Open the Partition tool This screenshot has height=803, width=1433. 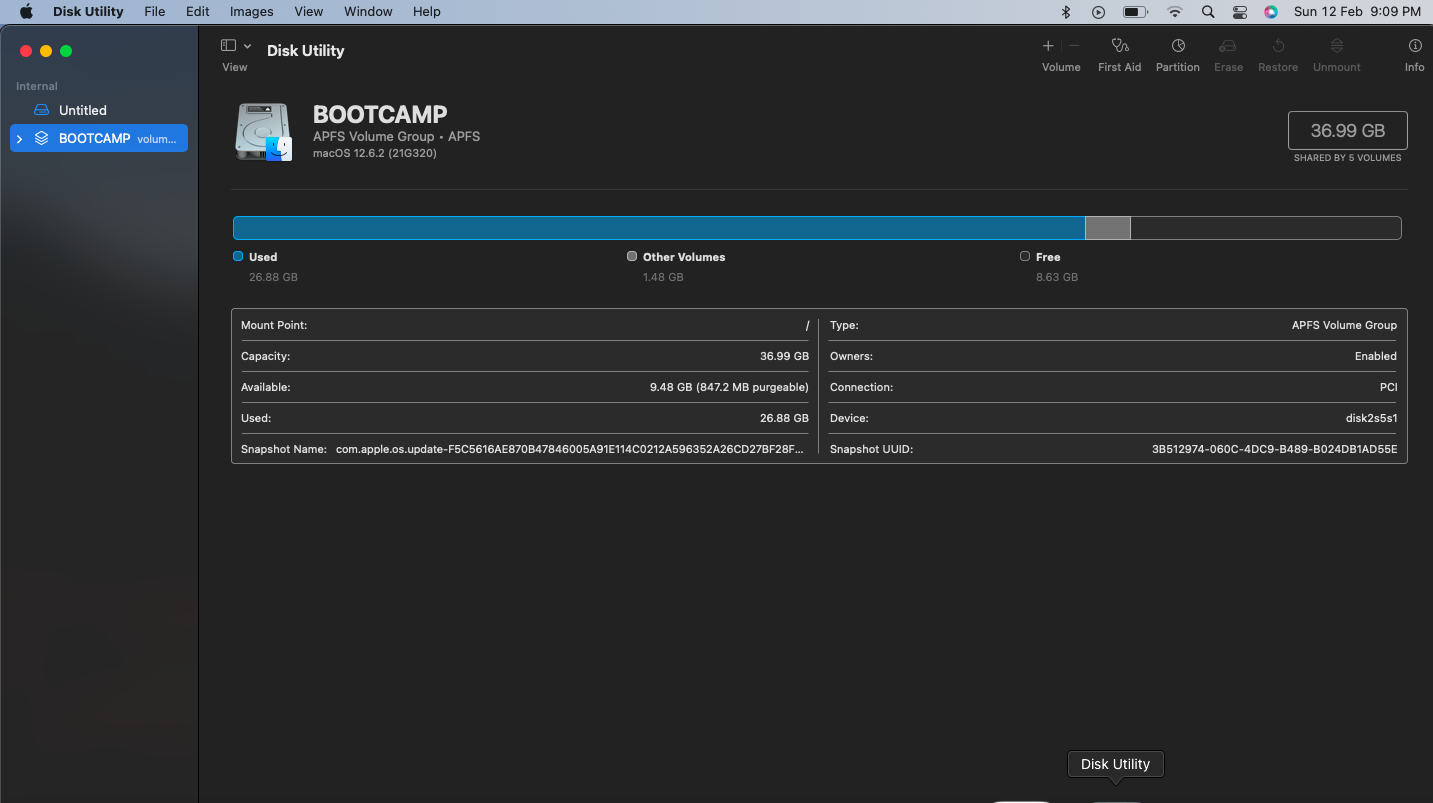coord(1177,50)
